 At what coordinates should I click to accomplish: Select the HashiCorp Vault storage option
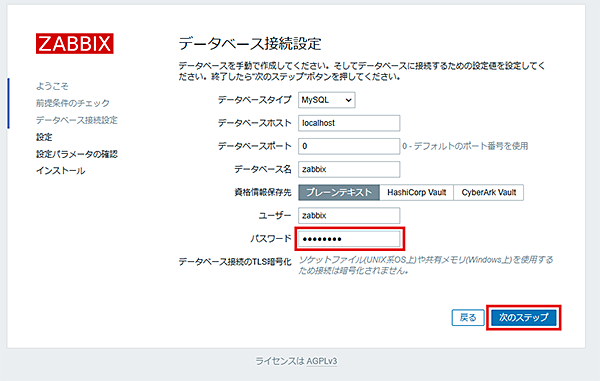click(x=416, y=192)
